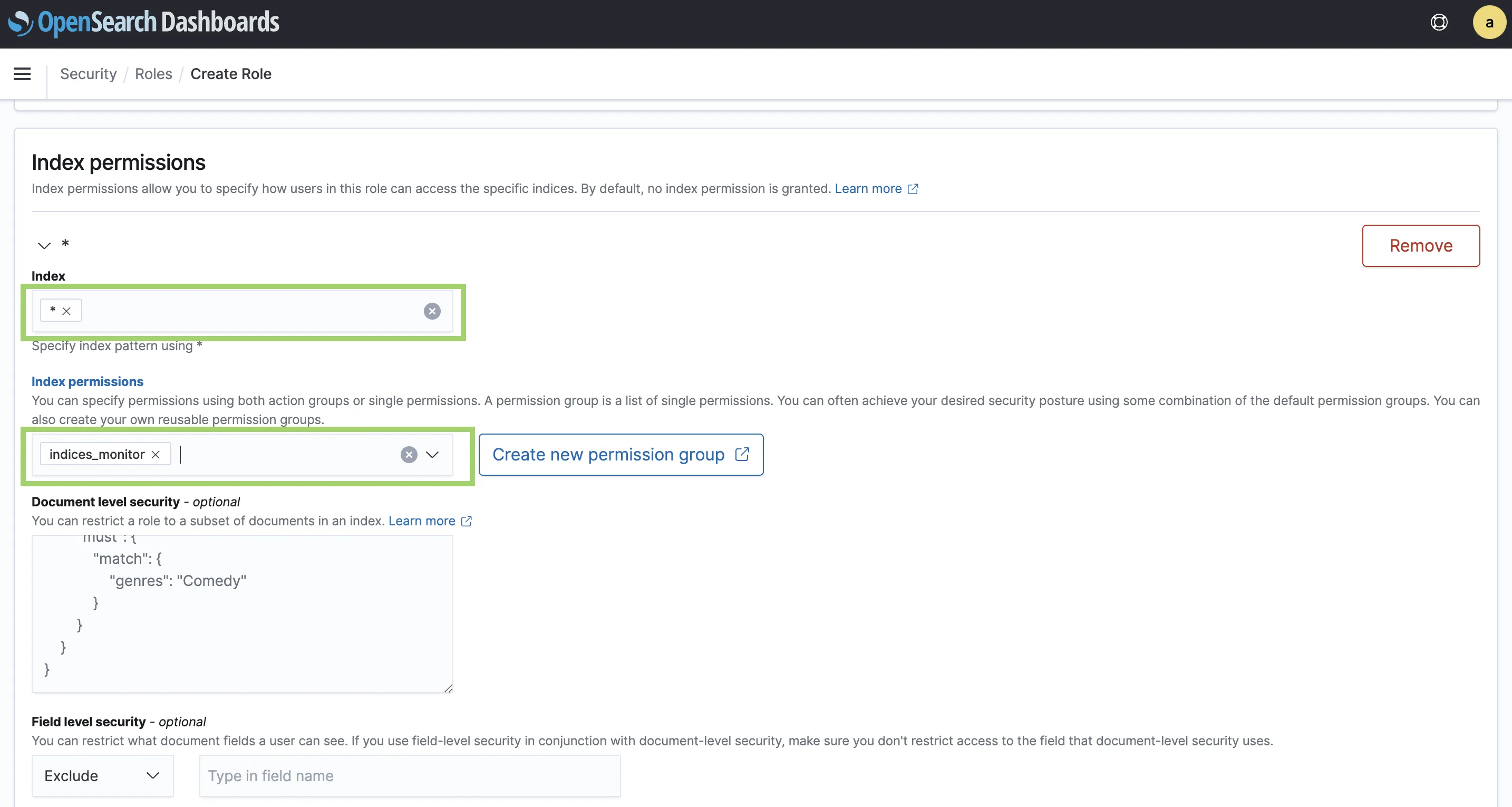Click resize handle of query textarea
Image resolution: width=1512 pixels, height=807 pixels.
click(449, 688)
